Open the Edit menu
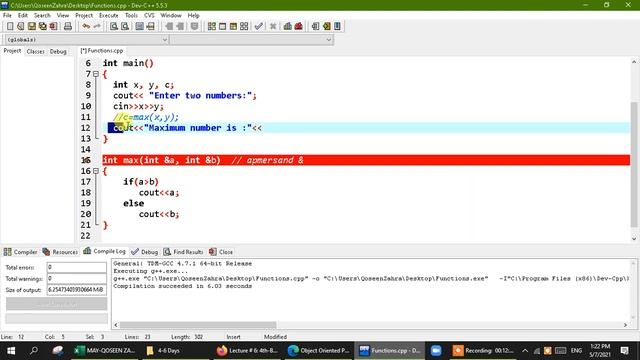Viewport: 640px width, 360px height. (x=23, y=16)
